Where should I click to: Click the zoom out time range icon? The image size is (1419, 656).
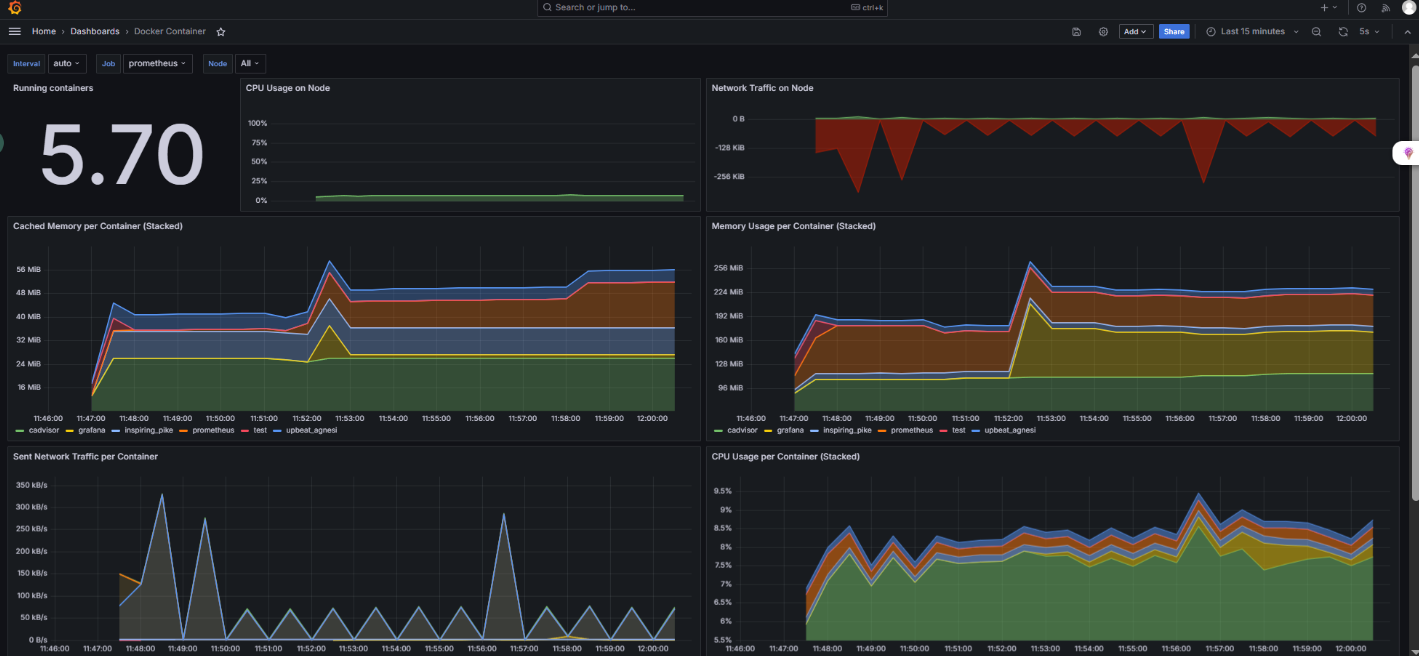click(x=1316, y=32)
